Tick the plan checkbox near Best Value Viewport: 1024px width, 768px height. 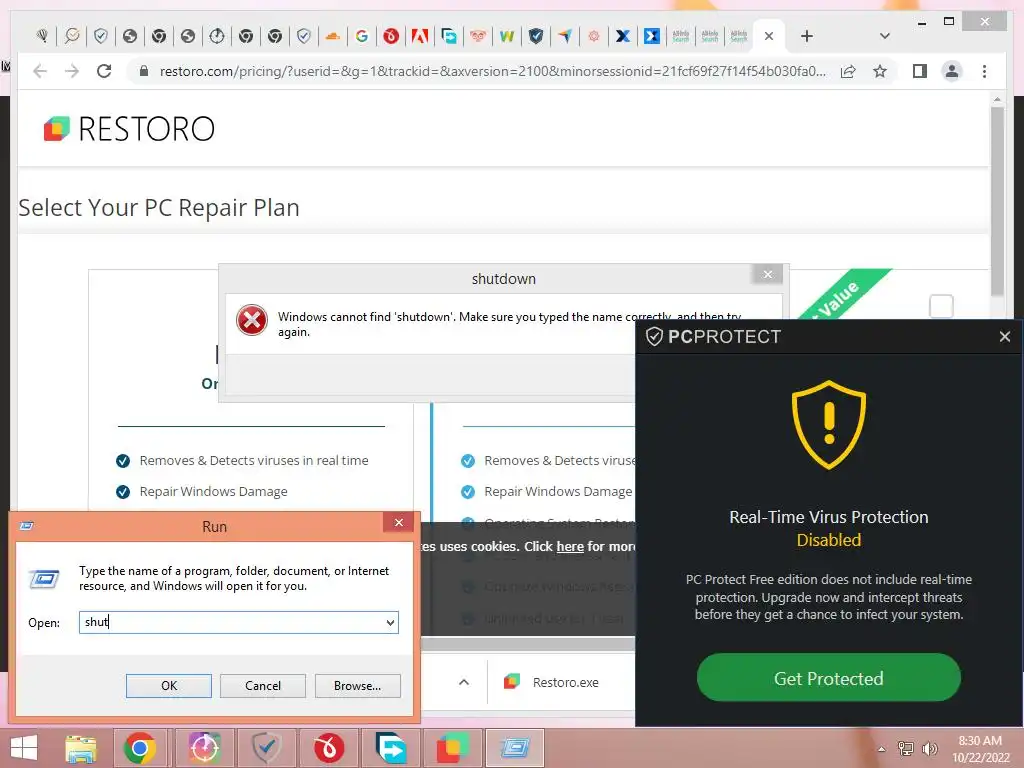point(941,306)
